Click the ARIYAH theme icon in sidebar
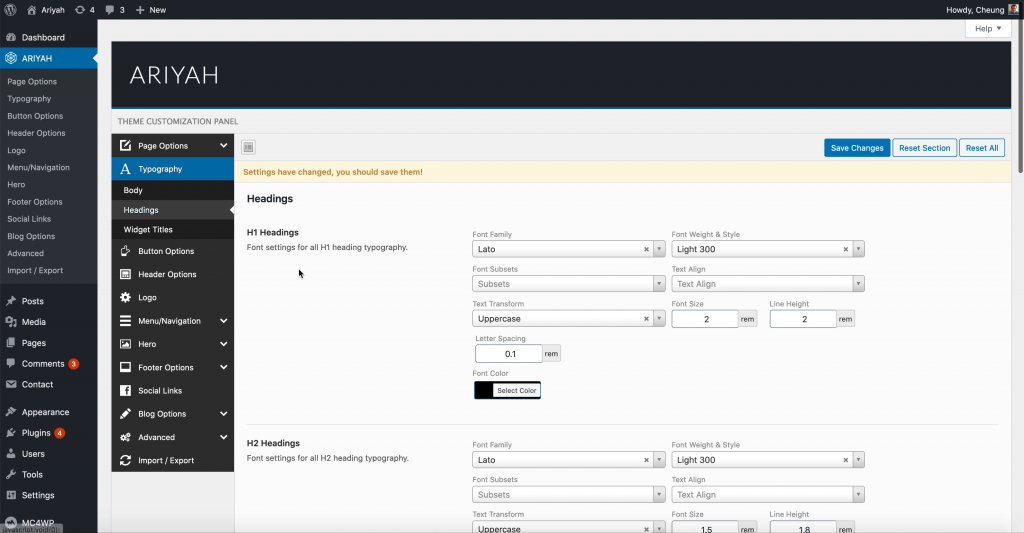1024x533 pixels. click(11, 58)
